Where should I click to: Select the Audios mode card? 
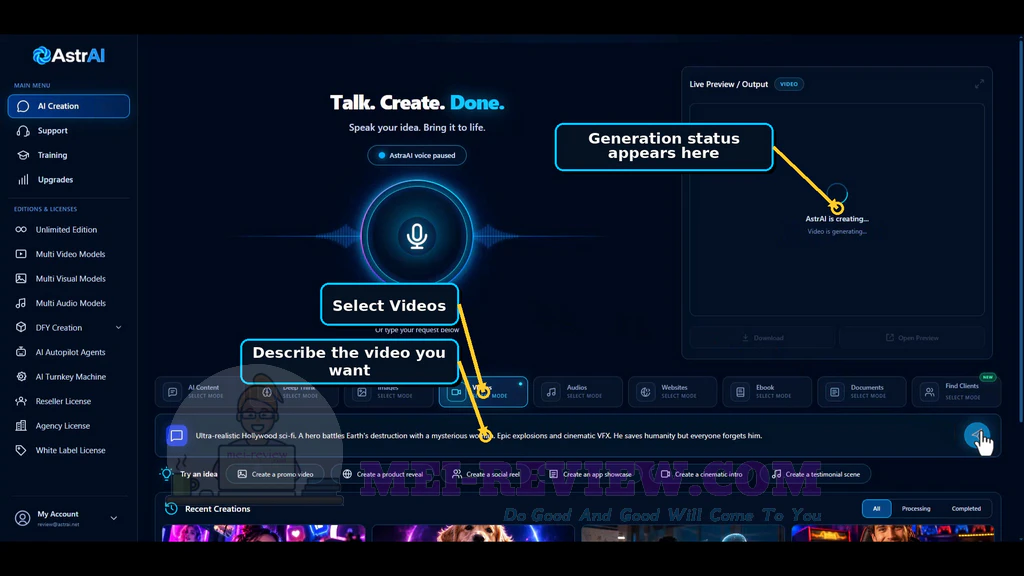tap(578, 392)
